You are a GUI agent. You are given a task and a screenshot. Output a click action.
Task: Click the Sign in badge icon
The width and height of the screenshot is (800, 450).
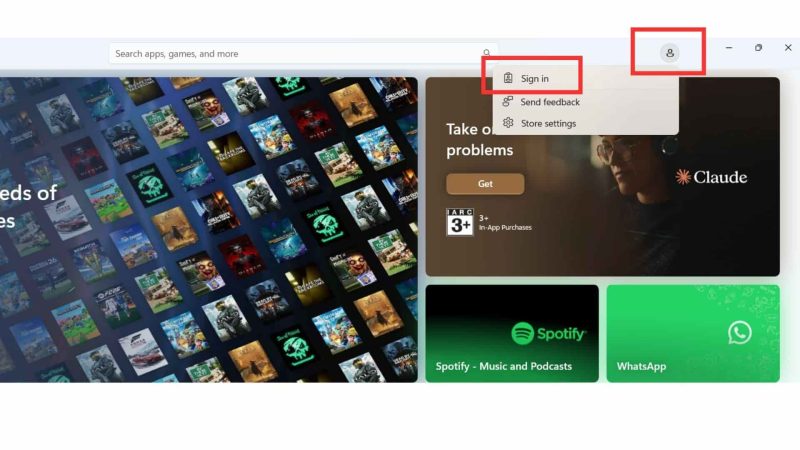pos(508,78)
